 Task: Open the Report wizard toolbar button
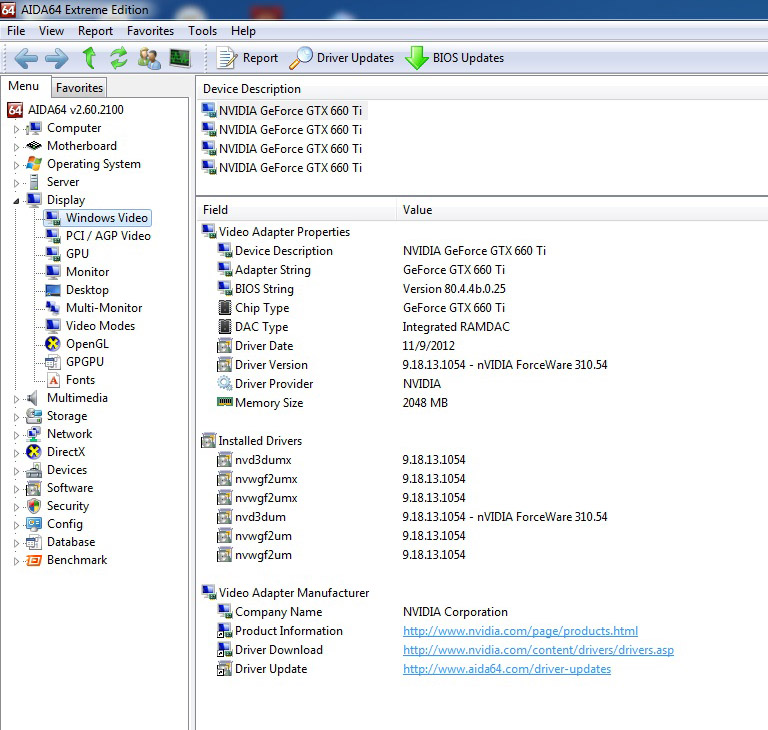click(247, 58)
